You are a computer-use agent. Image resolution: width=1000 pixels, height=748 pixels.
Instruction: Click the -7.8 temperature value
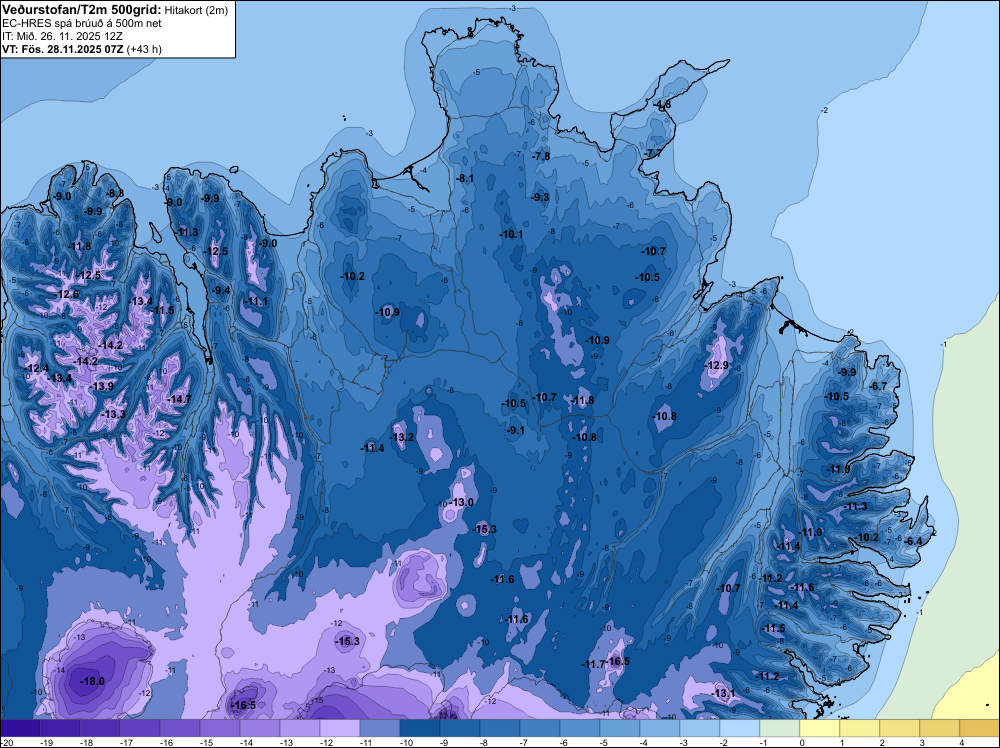(x=541, y=156)
